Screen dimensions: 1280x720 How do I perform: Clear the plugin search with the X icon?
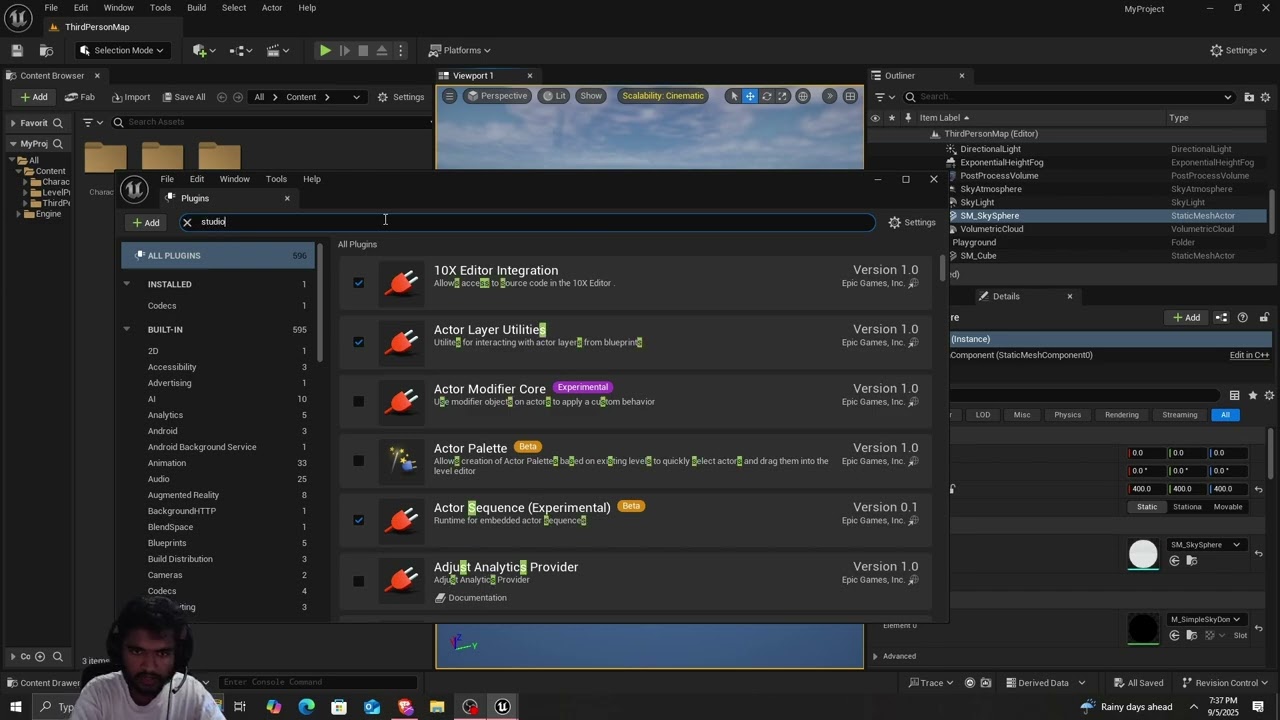point(187,222)
